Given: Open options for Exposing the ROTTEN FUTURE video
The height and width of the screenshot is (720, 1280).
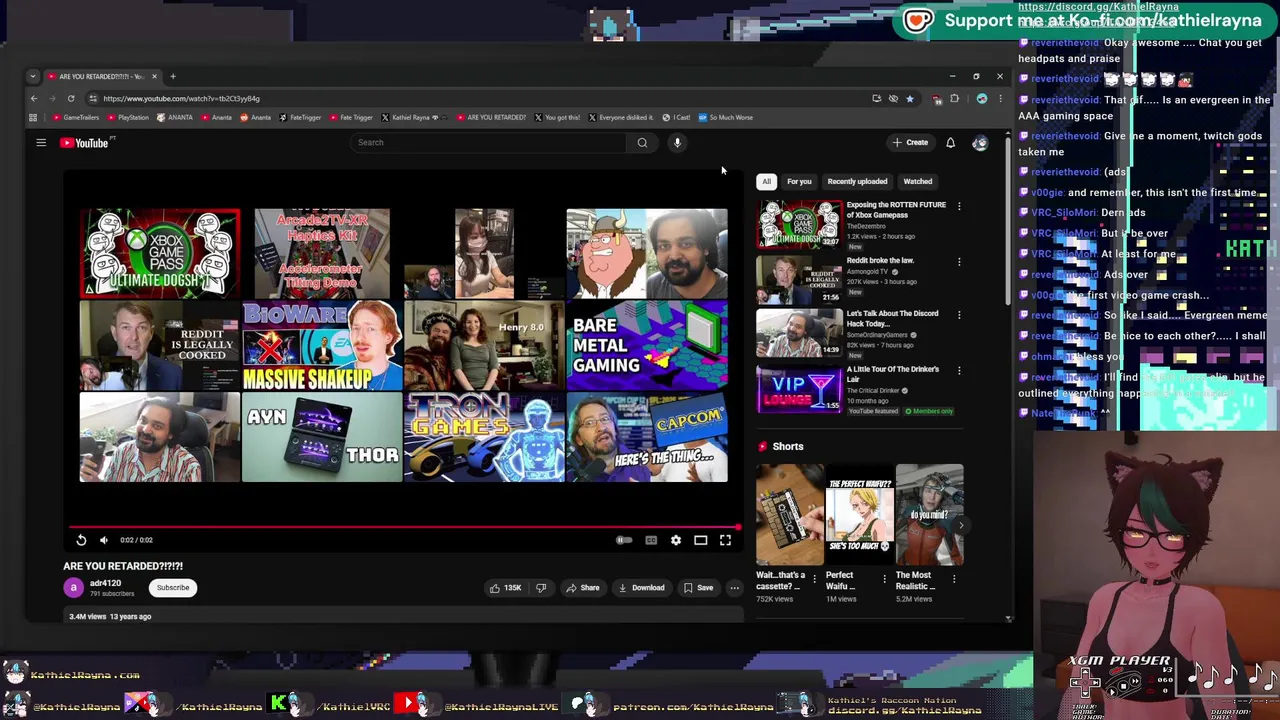Looking at the screenshot, I should tap(959, 207).
